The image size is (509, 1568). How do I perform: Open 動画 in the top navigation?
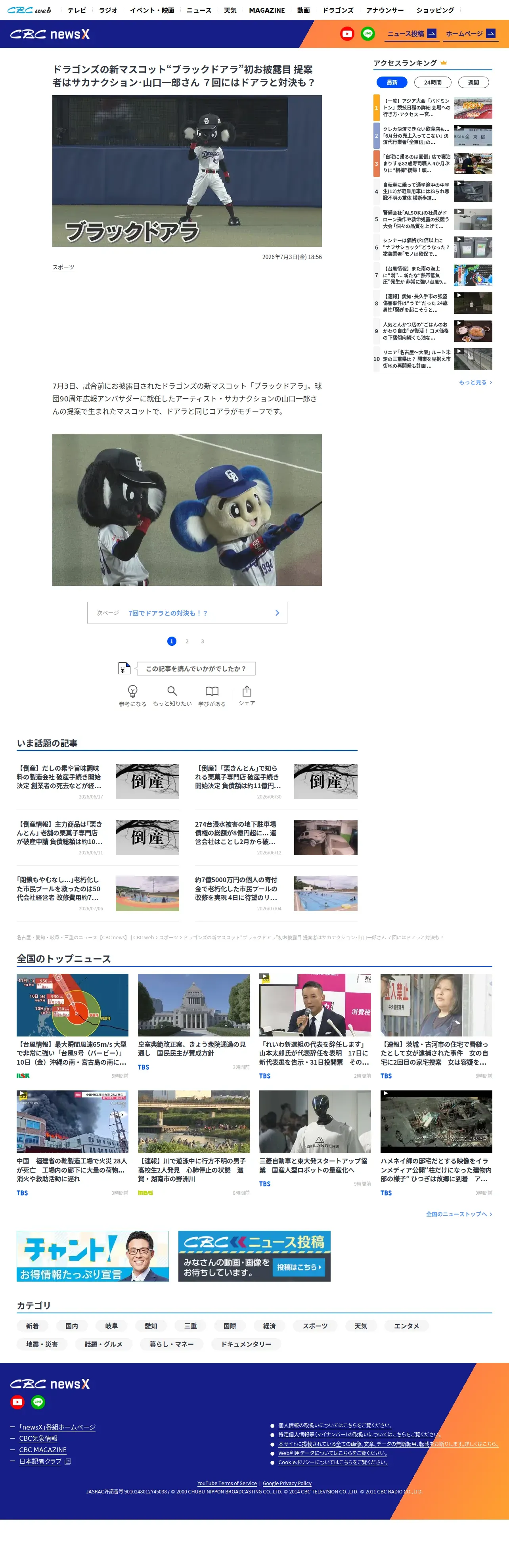[303, 10]
